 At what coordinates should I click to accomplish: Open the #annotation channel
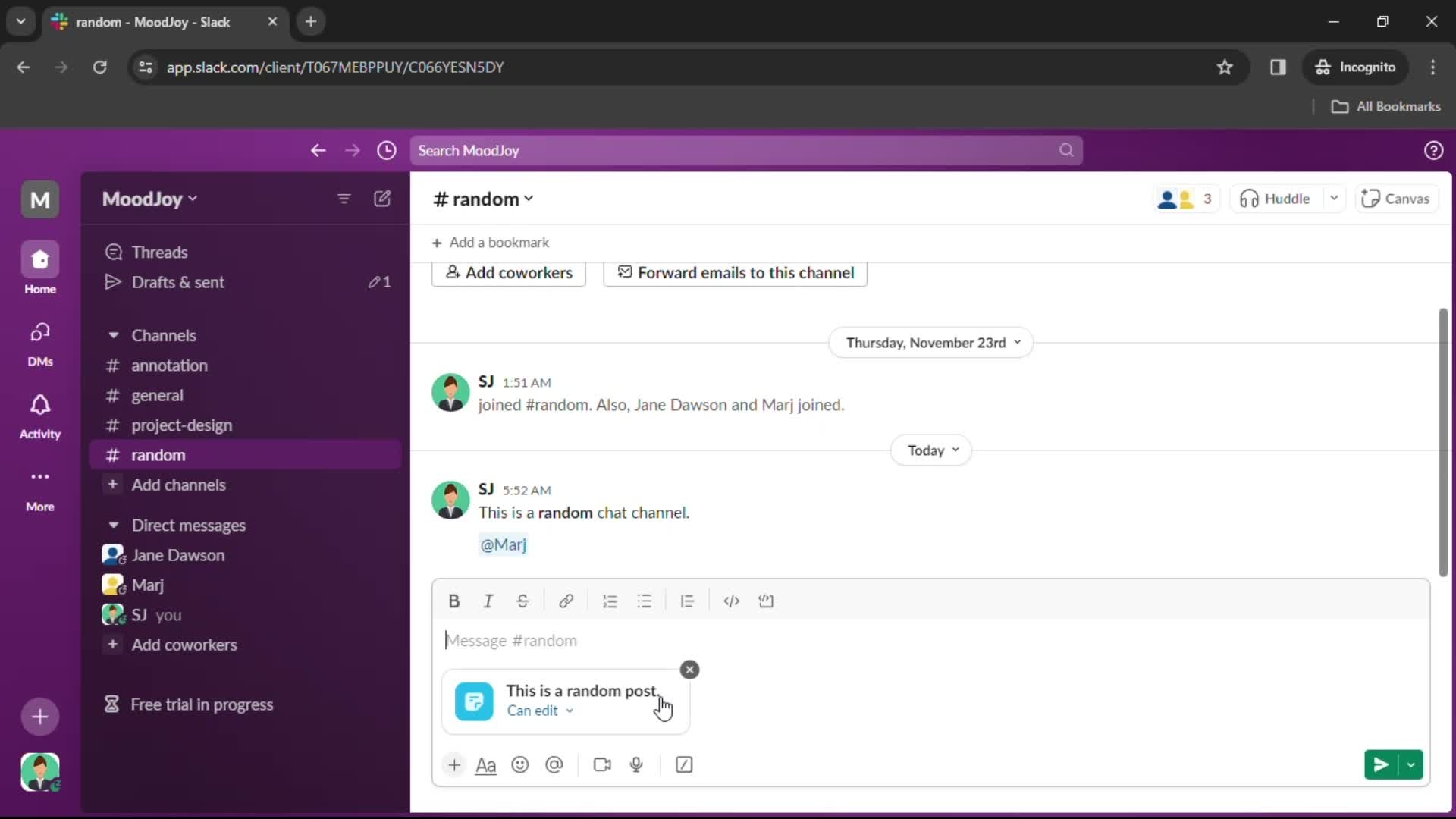tap(169, 365)
